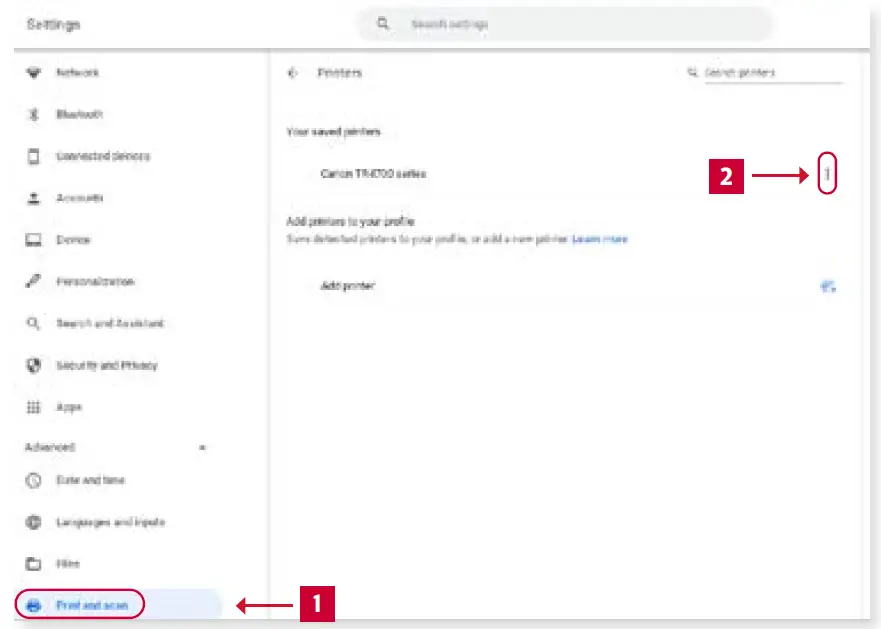Click the Settings title text

pos(53,24)
